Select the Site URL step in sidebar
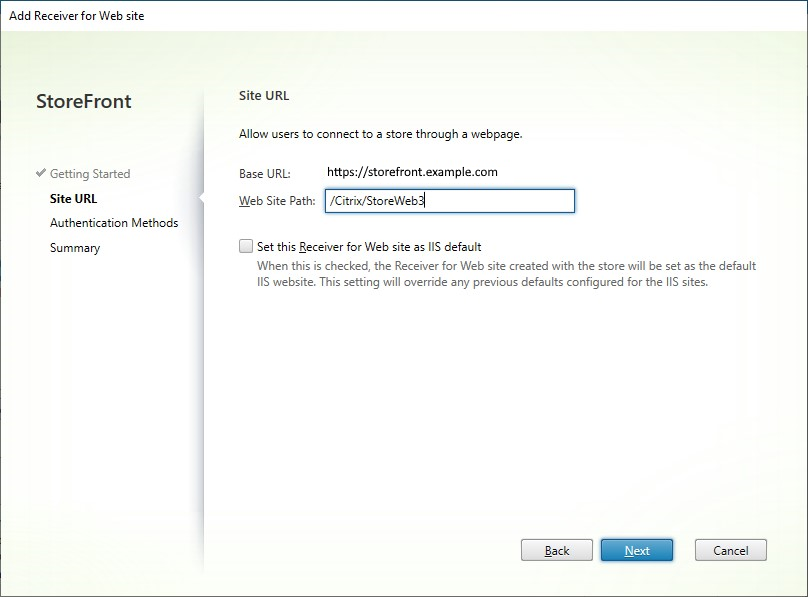This screenshot has width=808, height=597. 74,198
